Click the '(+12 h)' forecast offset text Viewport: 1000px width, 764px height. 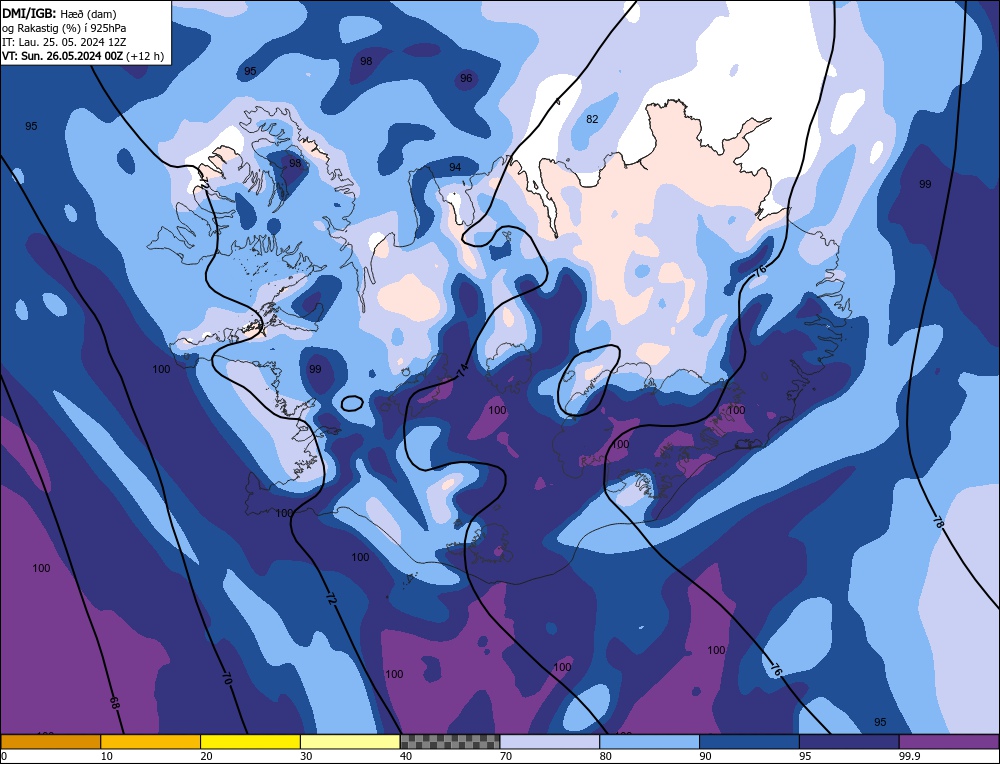(145, 56)
